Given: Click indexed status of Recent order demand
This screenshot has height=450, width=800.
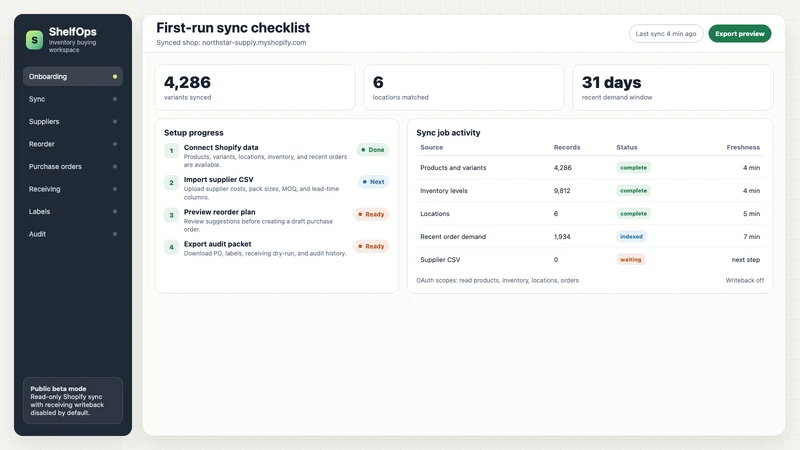Looking at the screenshot, I should pyautogui.click(x=631, y=236).
